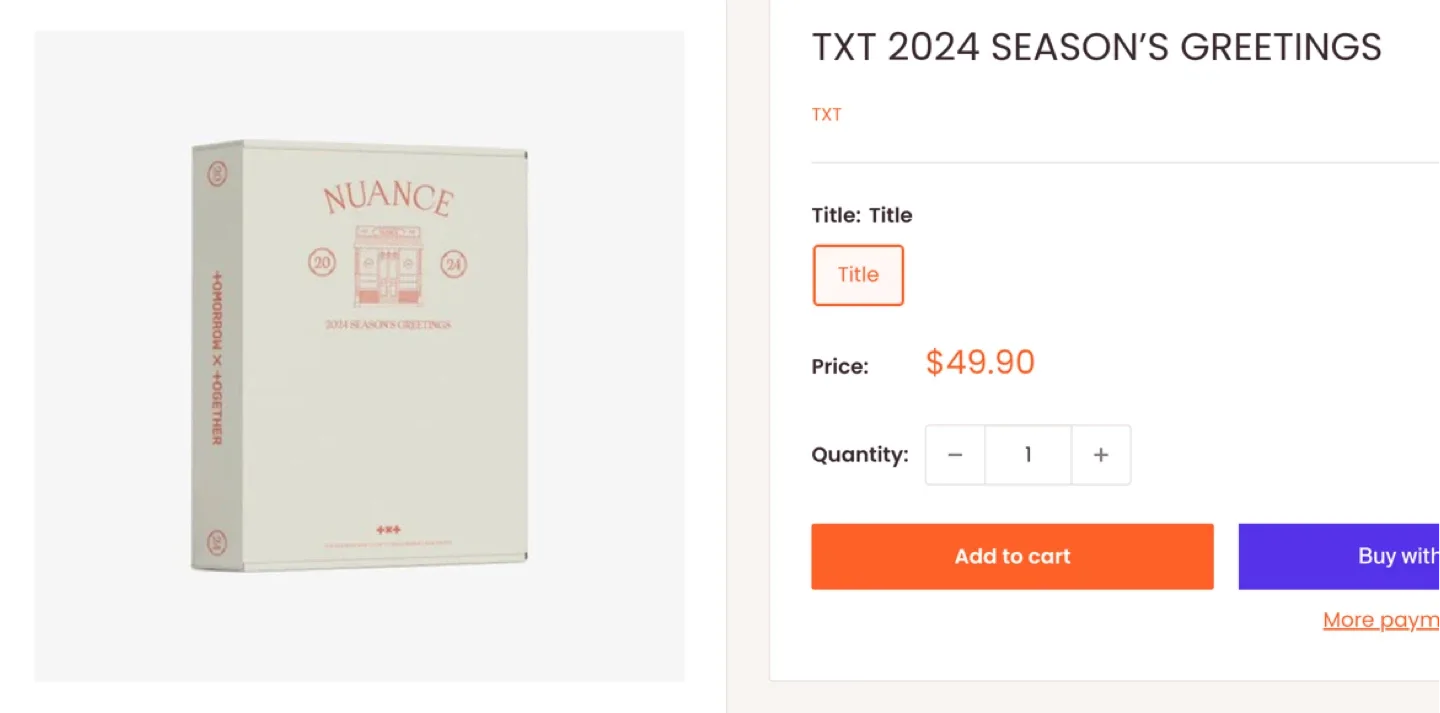Click the $49.90 price text

coord(980,363)
